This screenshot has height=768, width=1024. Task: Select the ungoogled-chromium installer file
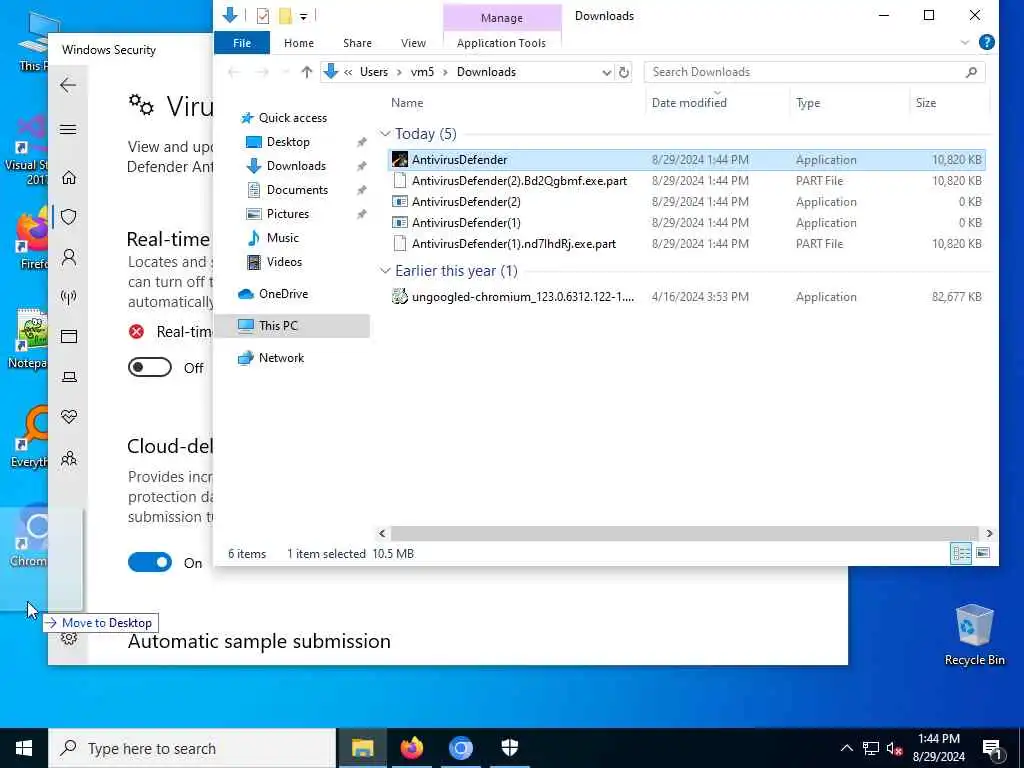tap(522, 296)
